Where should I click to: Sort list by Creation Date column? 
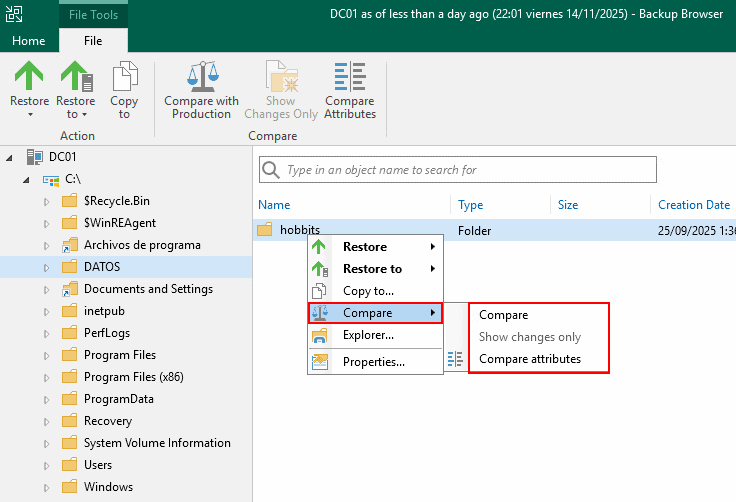tap(693, 205)
